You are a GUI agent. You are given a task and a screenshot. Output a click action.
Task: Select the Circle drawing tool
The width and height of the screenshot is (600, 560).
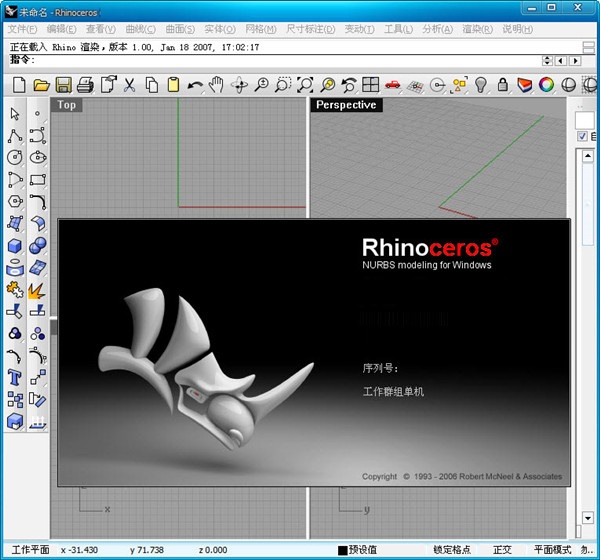15,157
